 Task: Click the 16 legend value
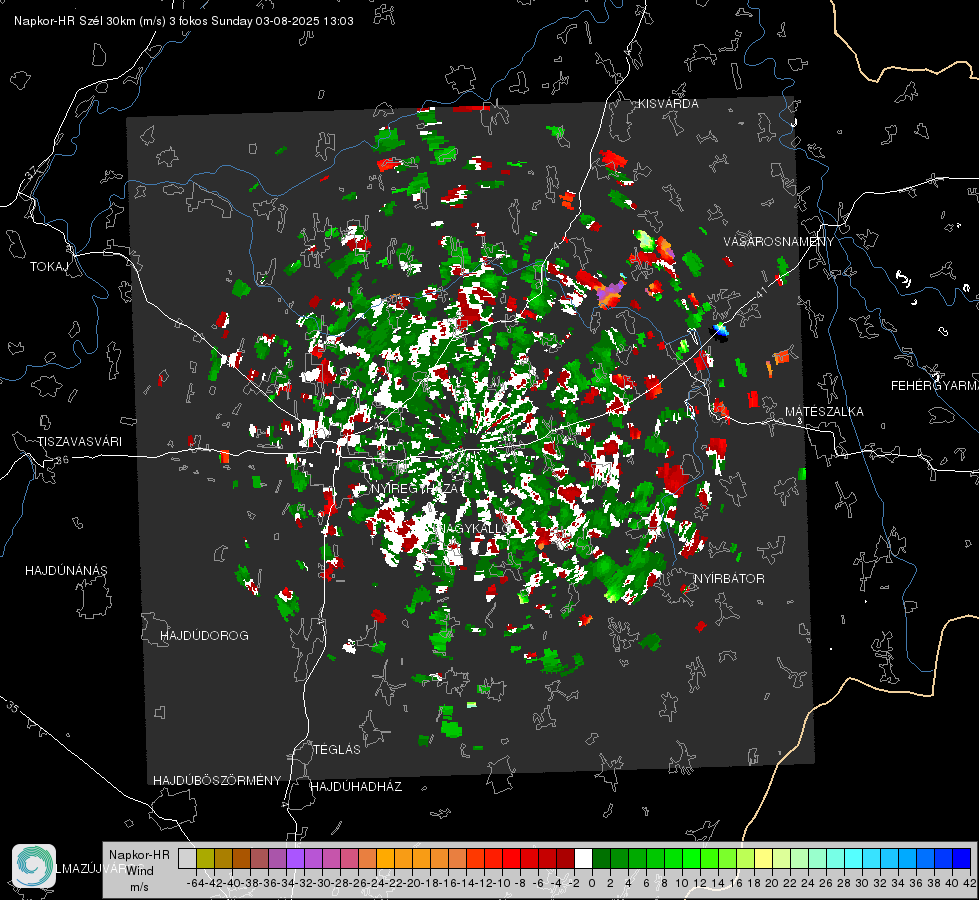pos(735,883)
